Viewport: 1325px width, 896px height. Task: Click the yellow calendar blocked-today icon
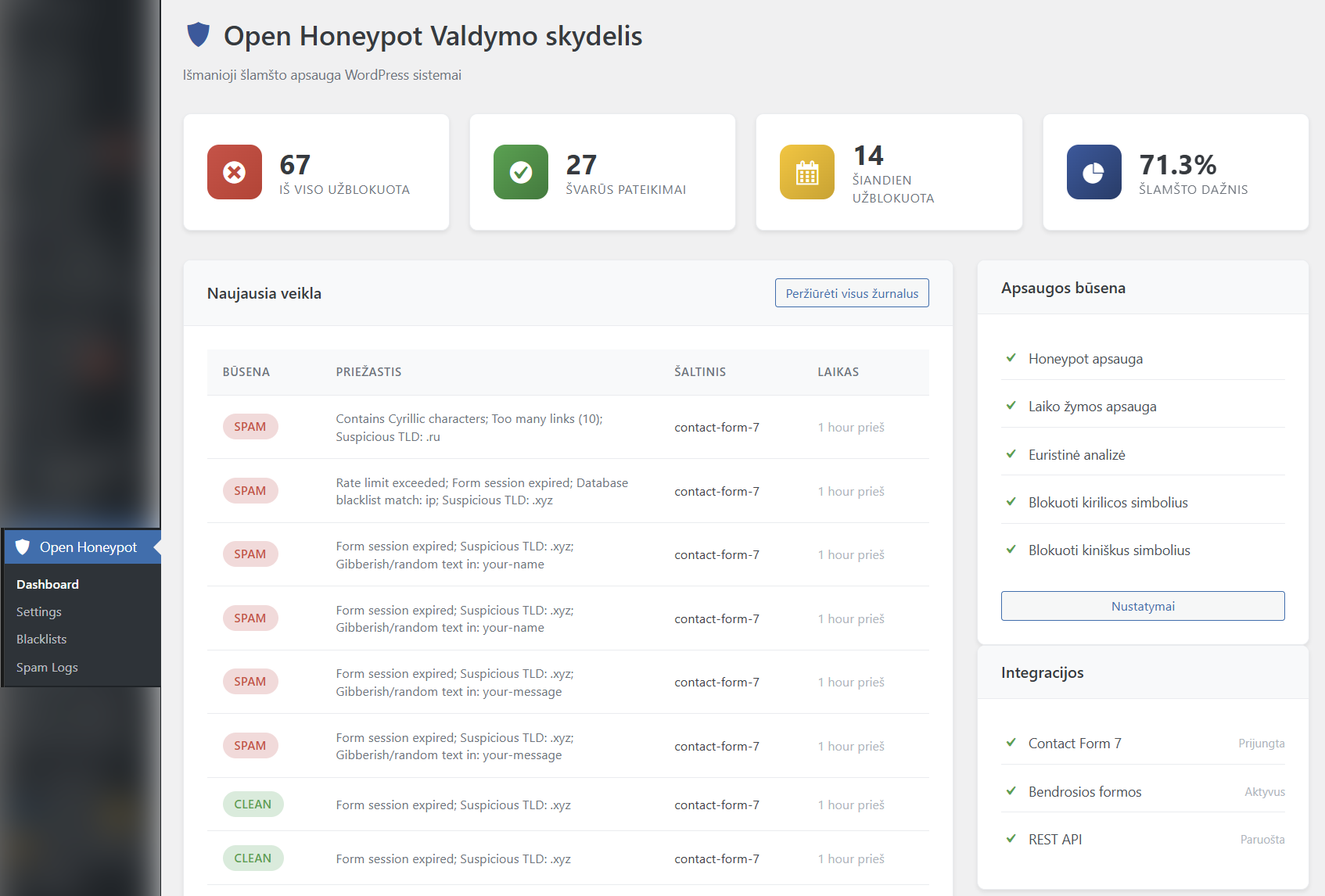tap(806, 172)
